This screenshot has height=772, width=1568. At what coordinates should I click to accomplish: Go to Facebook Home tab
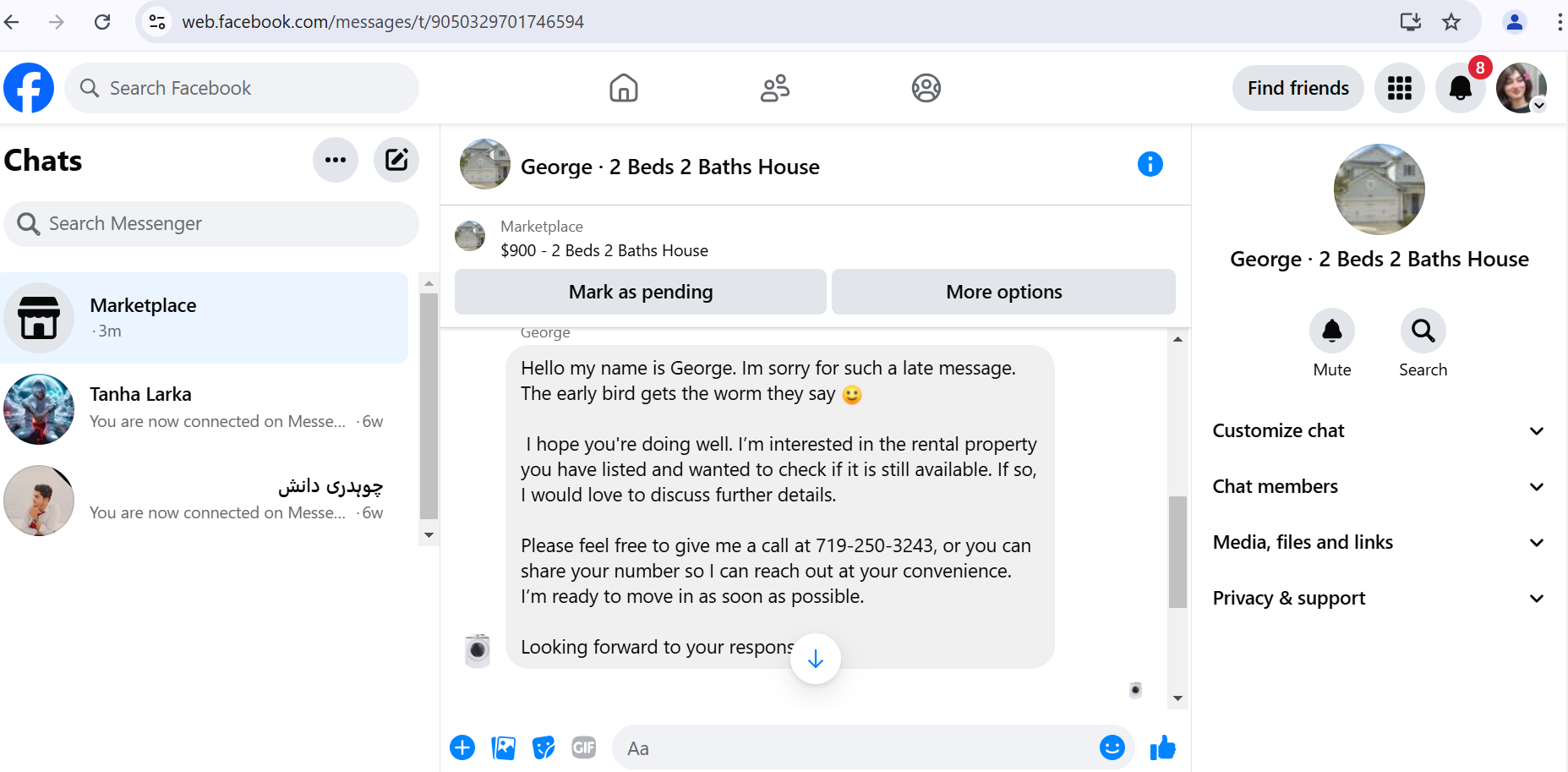tap(624, 88)
